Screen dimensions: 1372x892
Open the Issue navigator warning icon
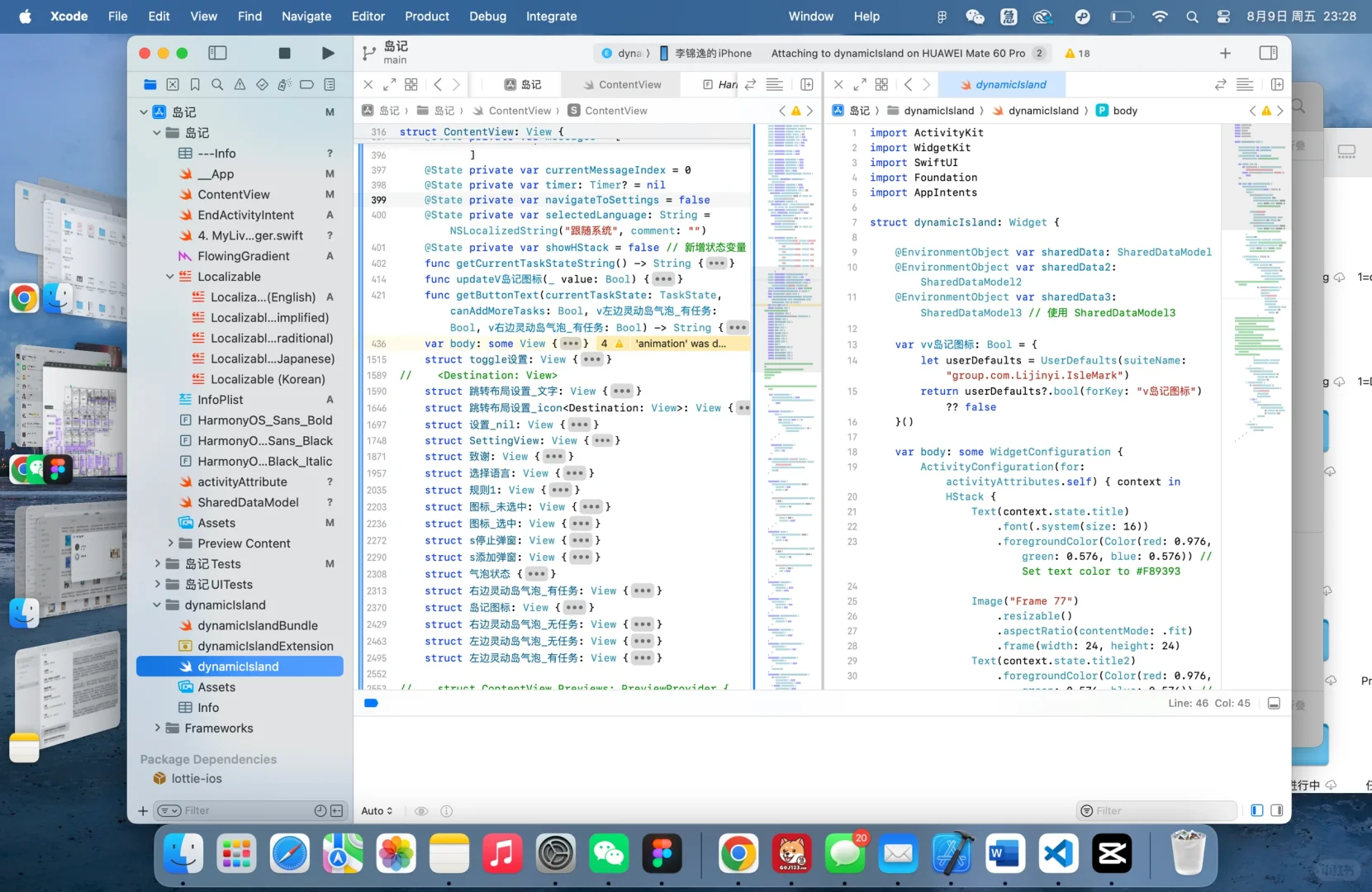point(240,84)
